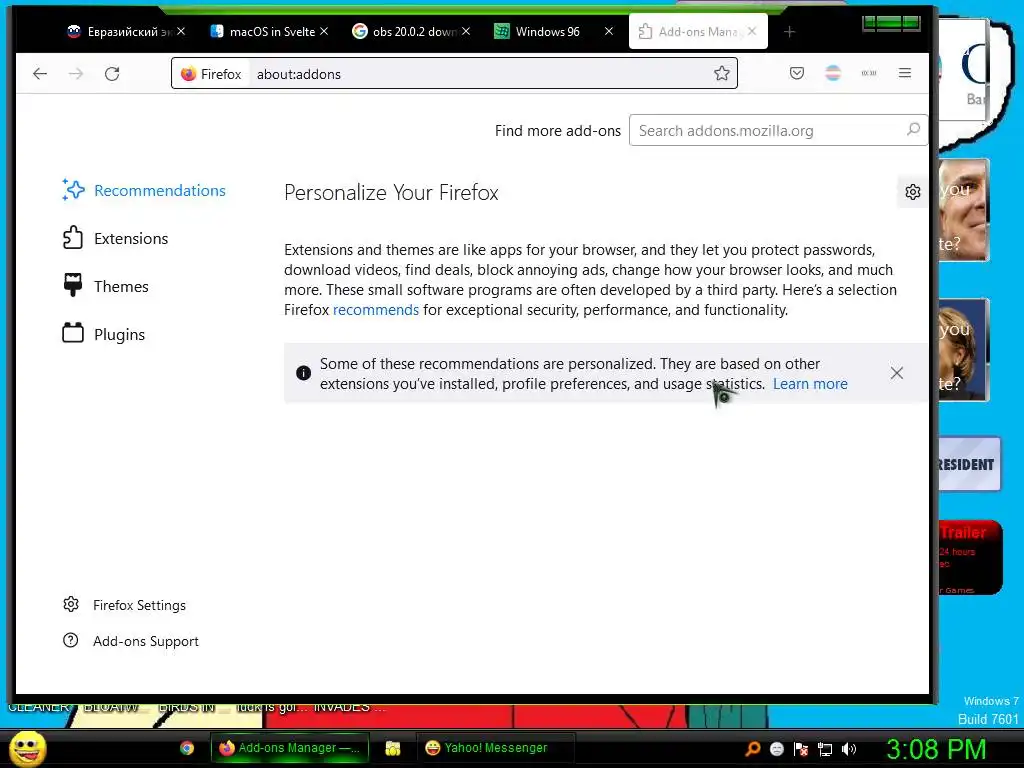Screen dimensions: 1024x768
Task: Dismiss the personalized recommendations notice
Action: tap(897, 373)
